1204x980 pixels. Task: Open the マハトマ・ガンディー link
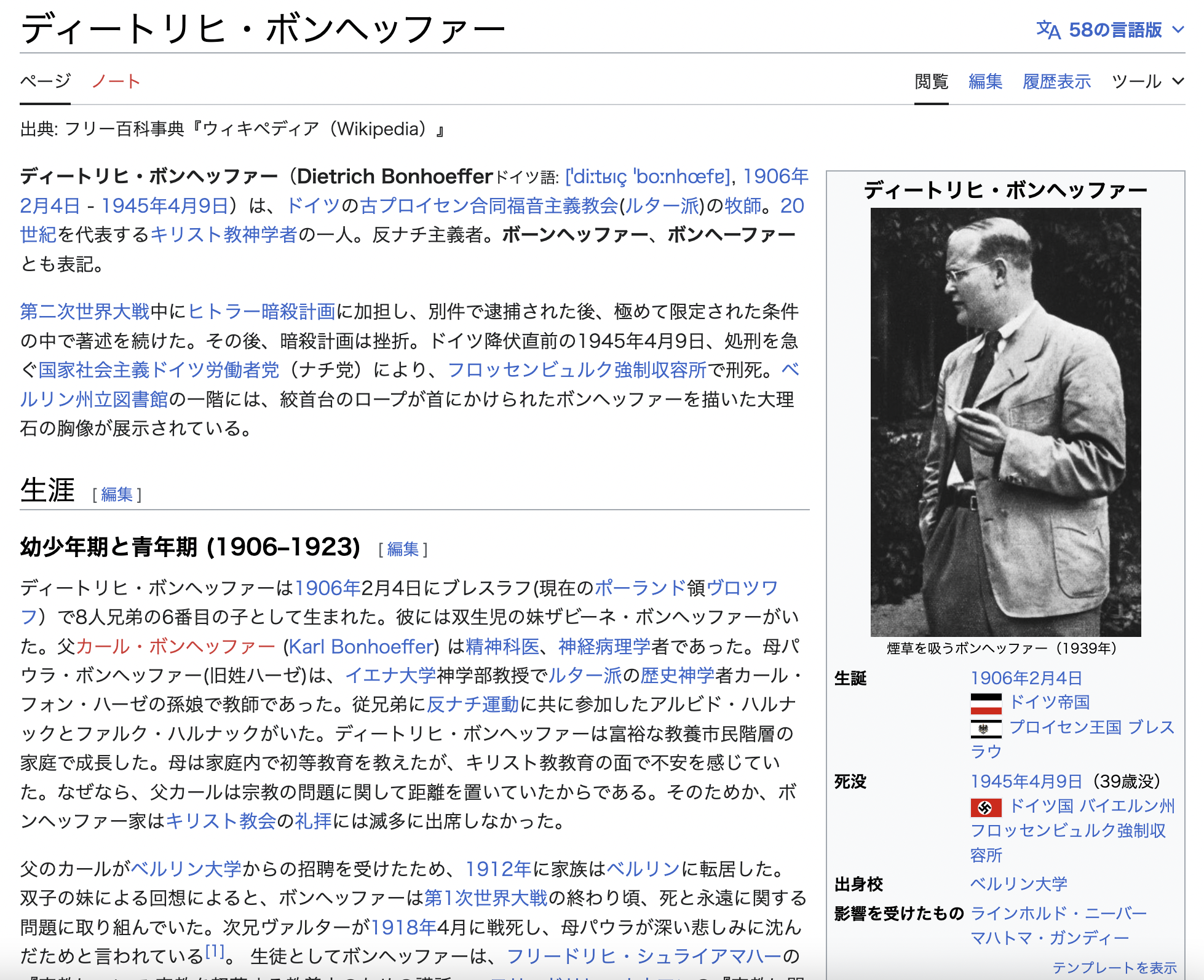1050,938
